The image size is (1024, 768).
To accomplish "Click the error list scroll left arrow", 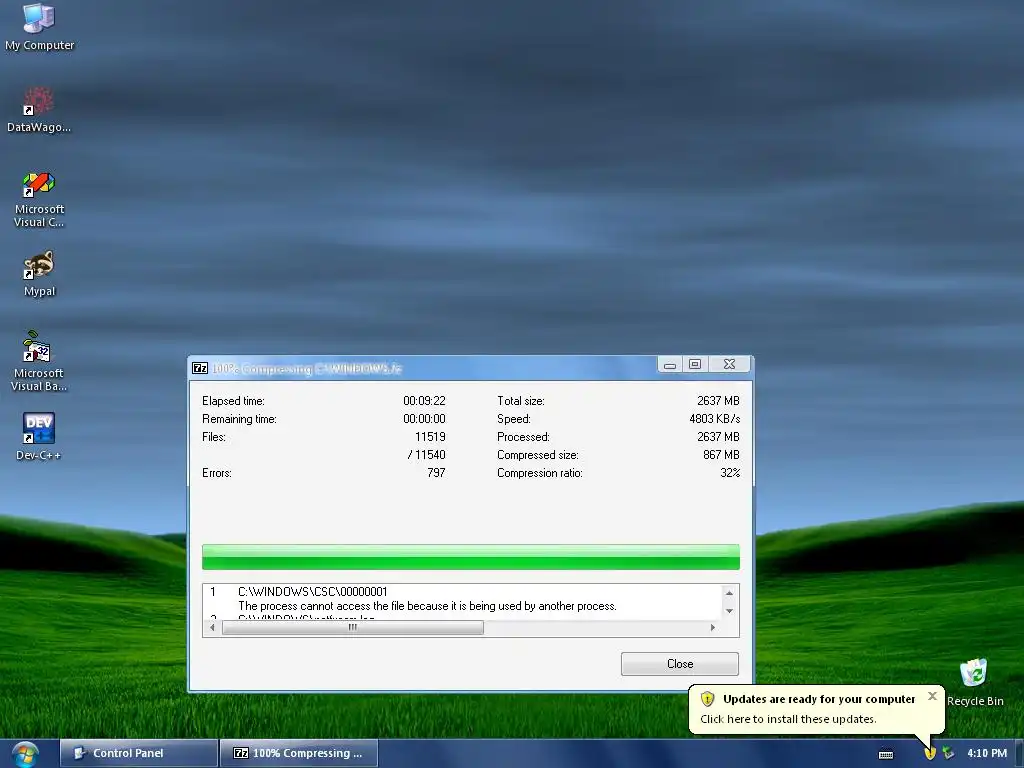I will (x=212, y=628).
